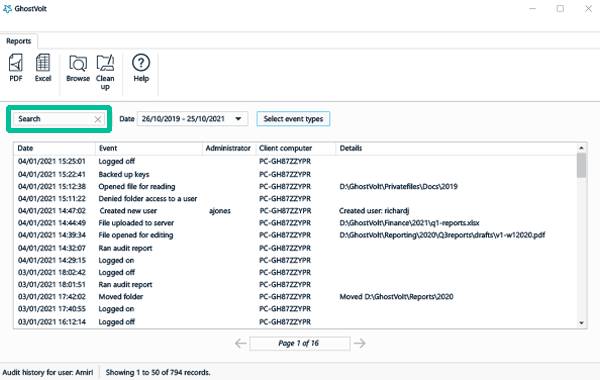Select the Opened file for reading event
Screen dimensions: 600x380
(x=137, y=186)
